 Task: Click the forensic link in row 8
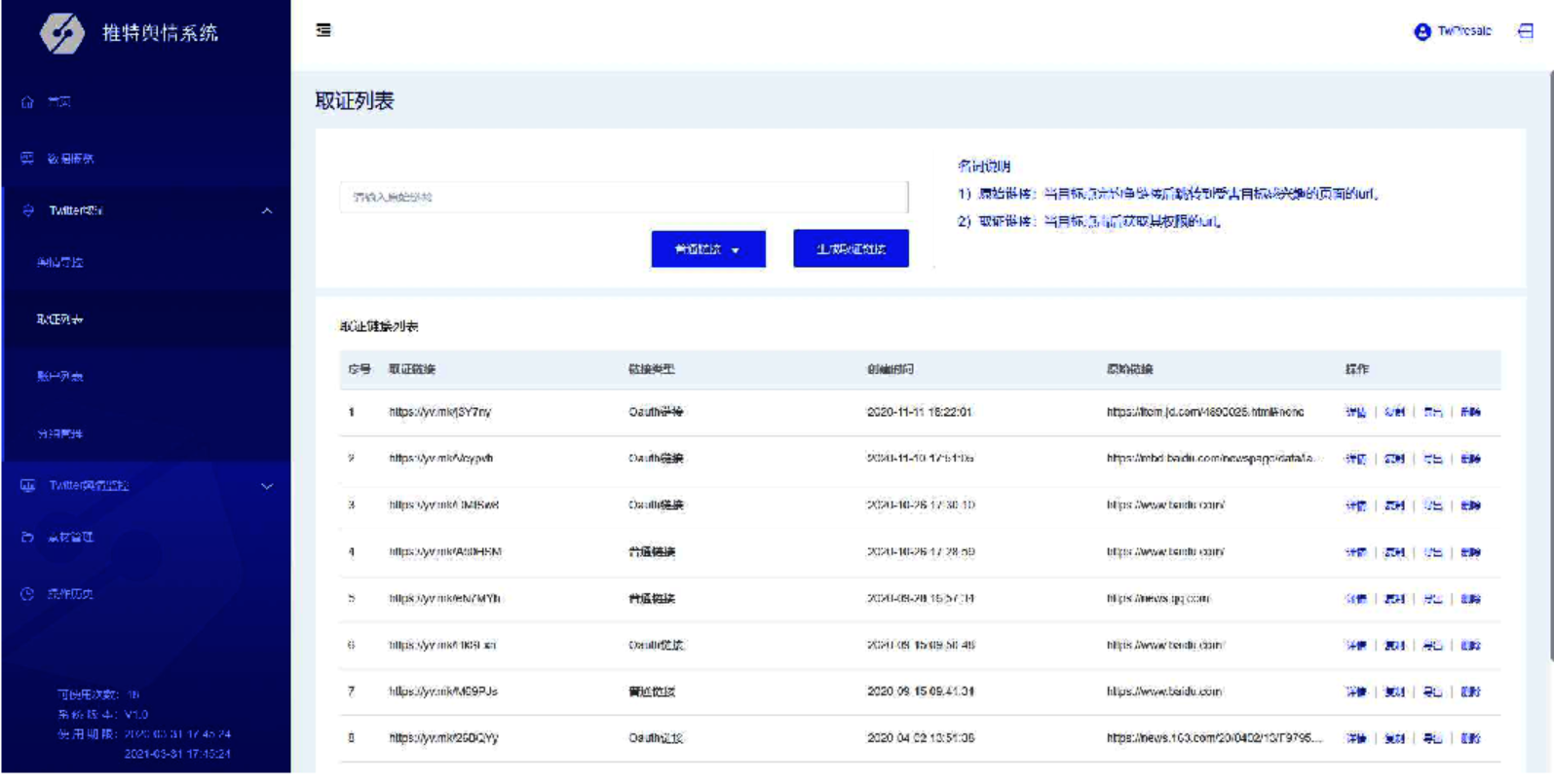click(443, 738)
